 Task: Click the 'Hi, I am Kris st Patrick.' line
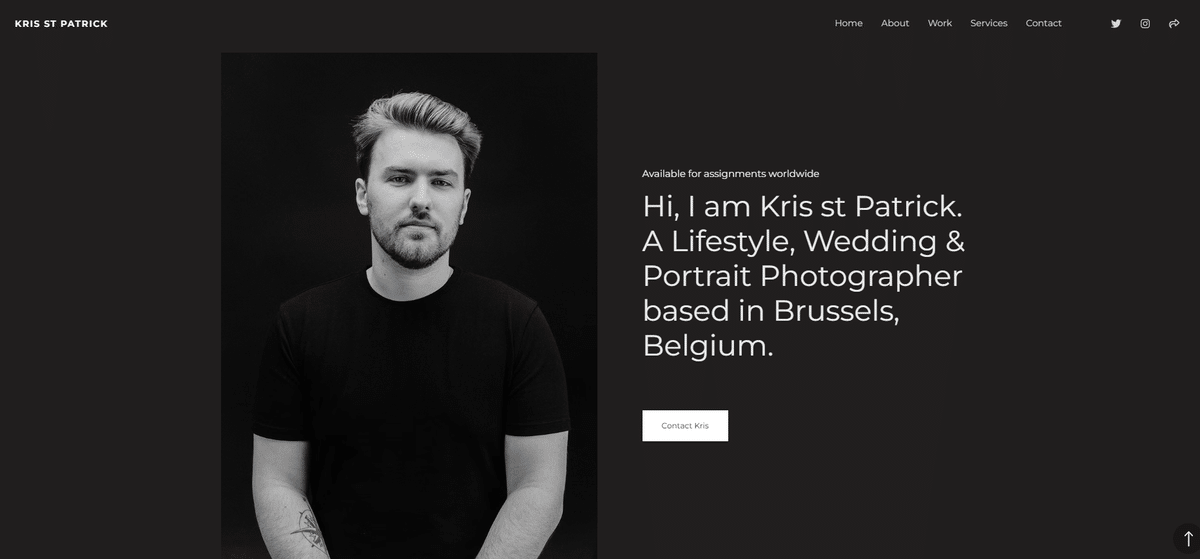tap(802, 206)
